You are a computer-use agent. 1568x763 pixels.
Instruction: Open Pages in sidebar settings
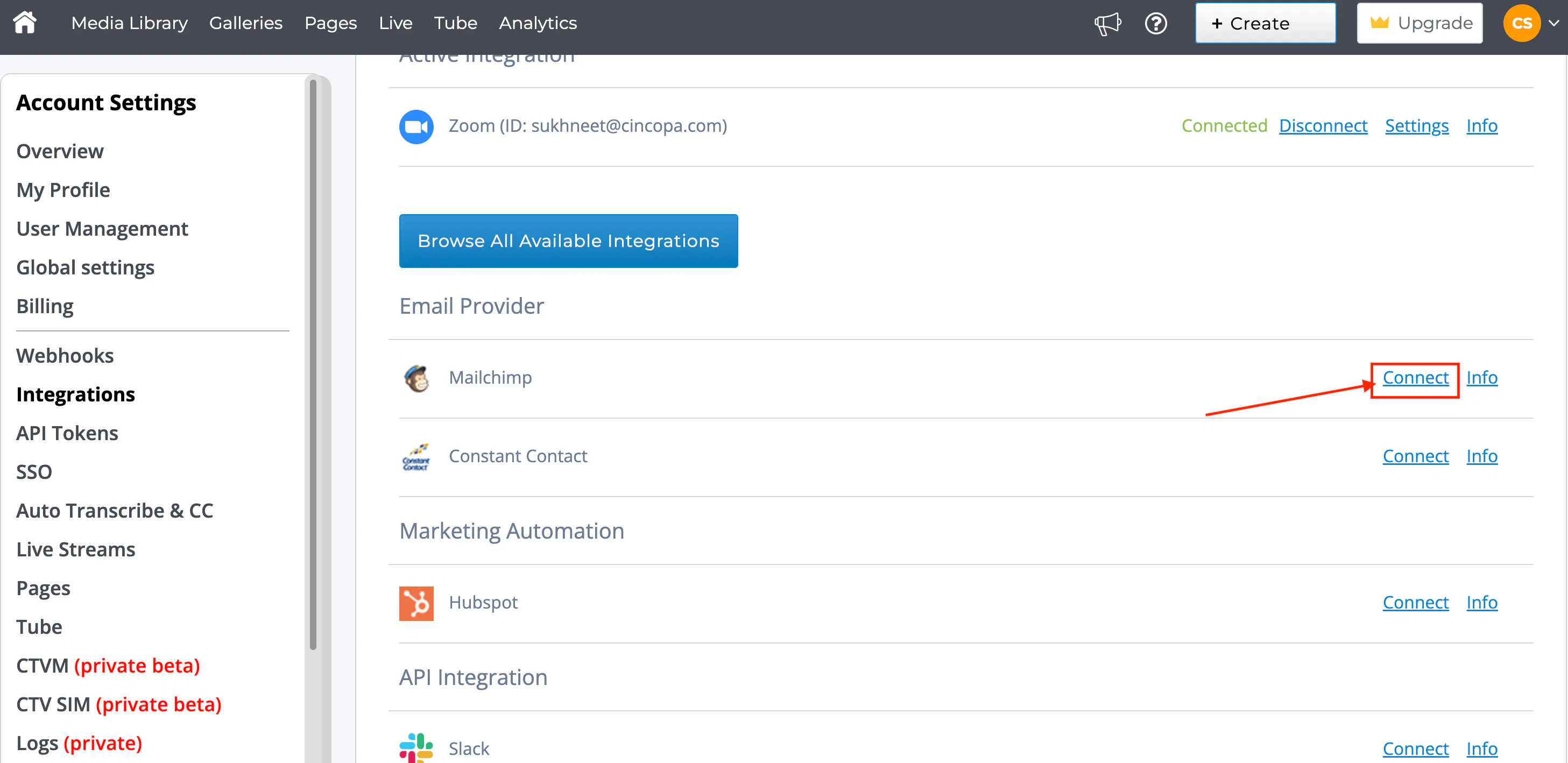pos(43,588)
